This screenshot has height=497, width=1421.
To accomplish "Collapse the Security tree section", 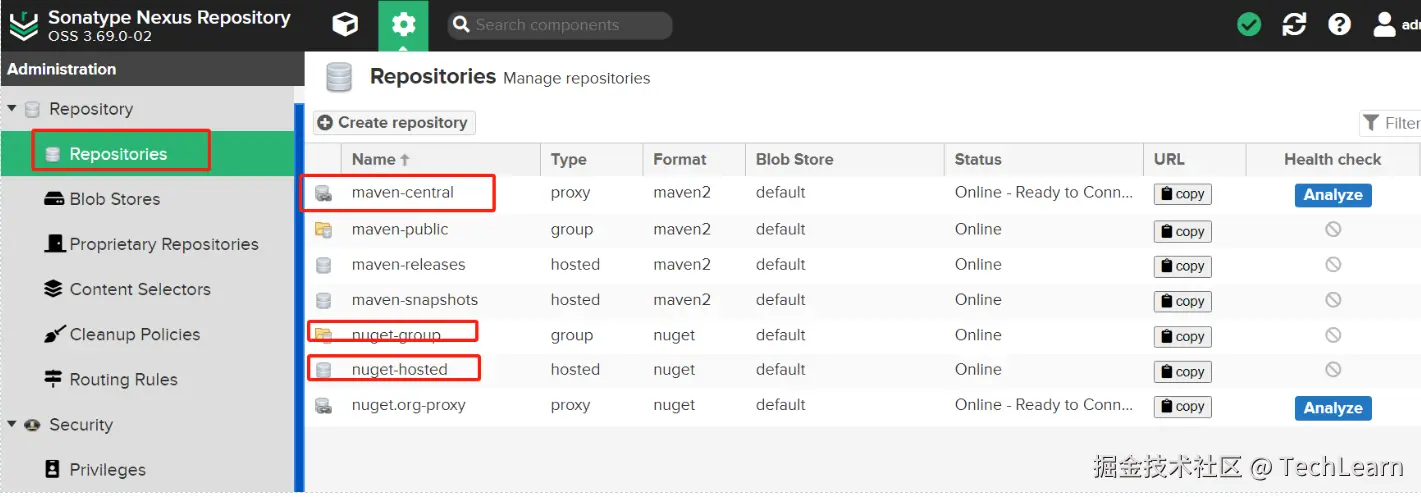I will [x=12, y=424].
